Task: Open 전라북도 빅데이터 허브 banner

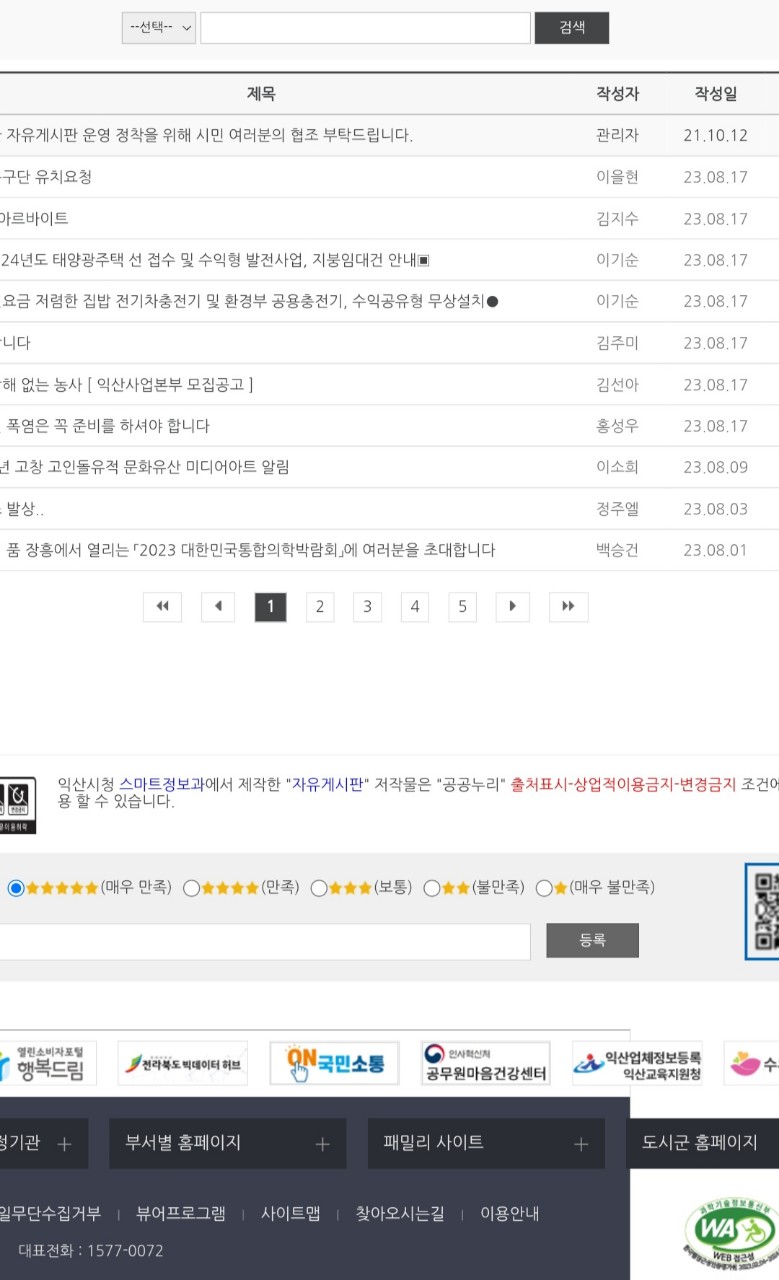Action: click(x=183, y=1063)
